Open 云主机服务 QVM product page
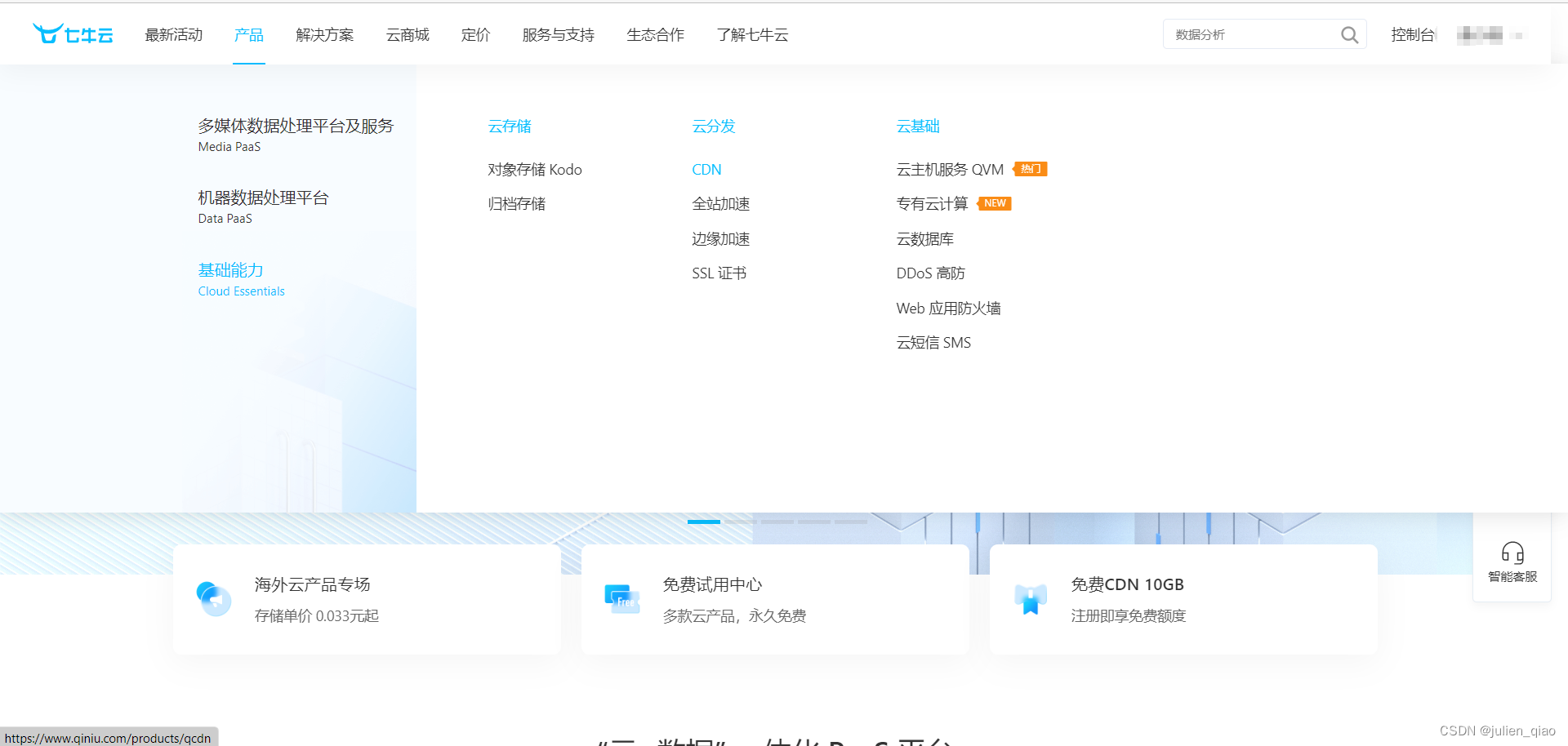 coord(950,169)
